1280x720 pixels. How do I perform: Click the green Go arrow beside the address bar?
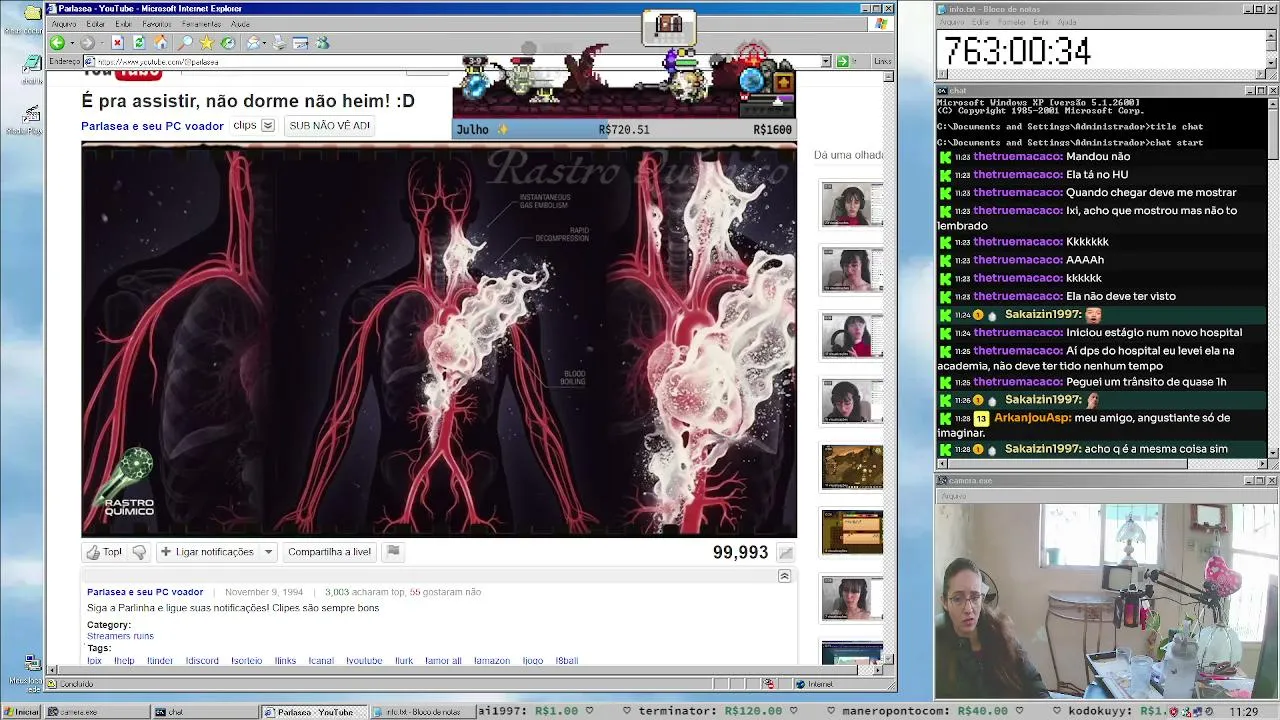pos(843,61)
